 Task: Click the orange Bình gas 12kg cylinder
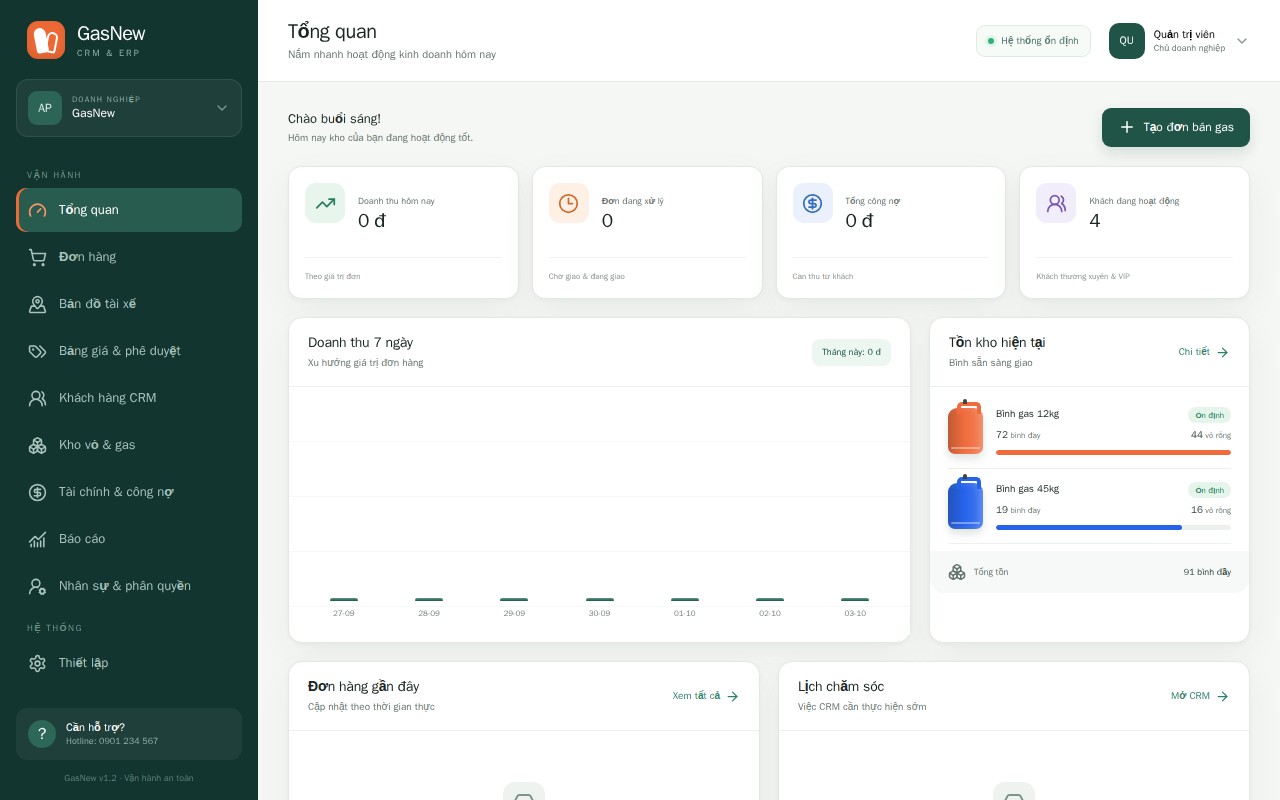point(965,427)
